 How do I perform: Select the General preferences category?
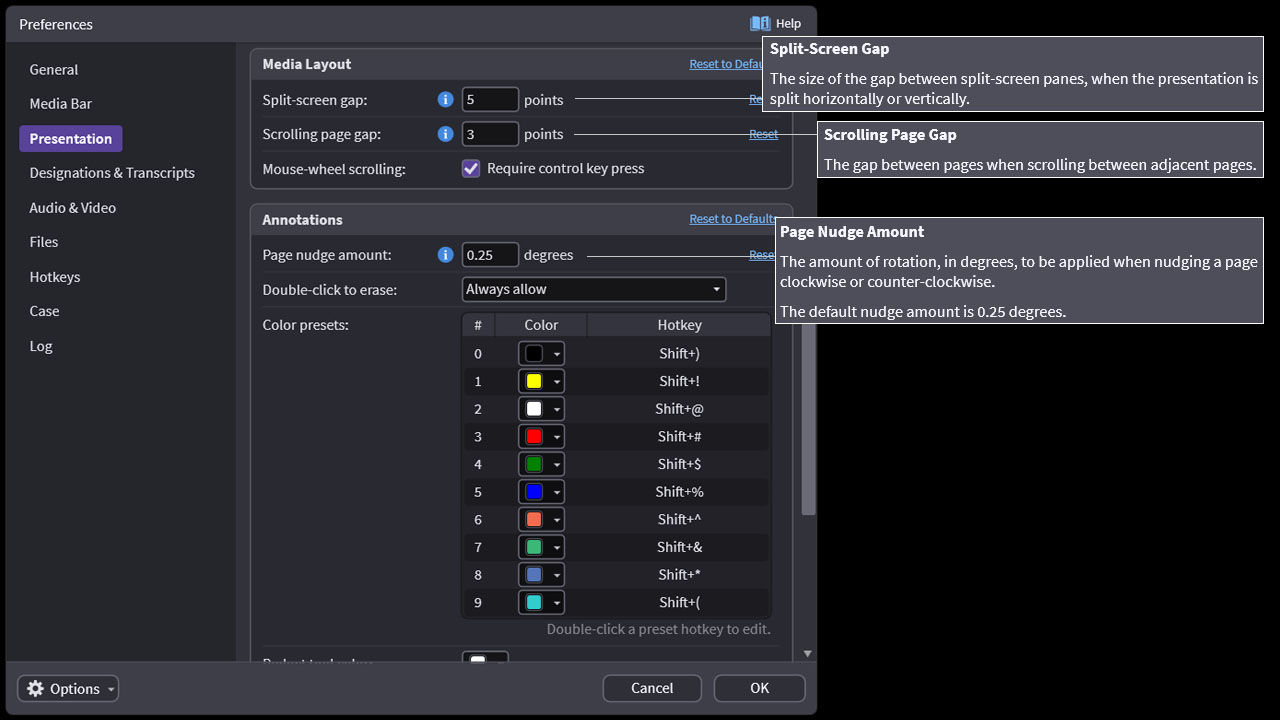[x=54, y=69]
